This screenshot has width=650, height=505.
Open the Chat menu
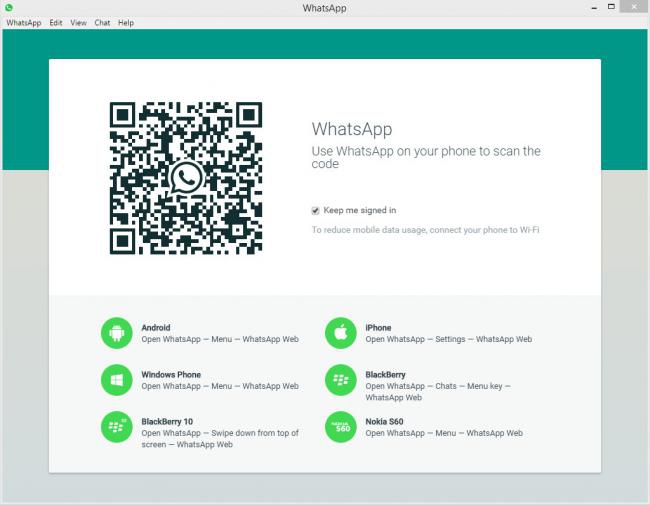click(x=102, y=23)
